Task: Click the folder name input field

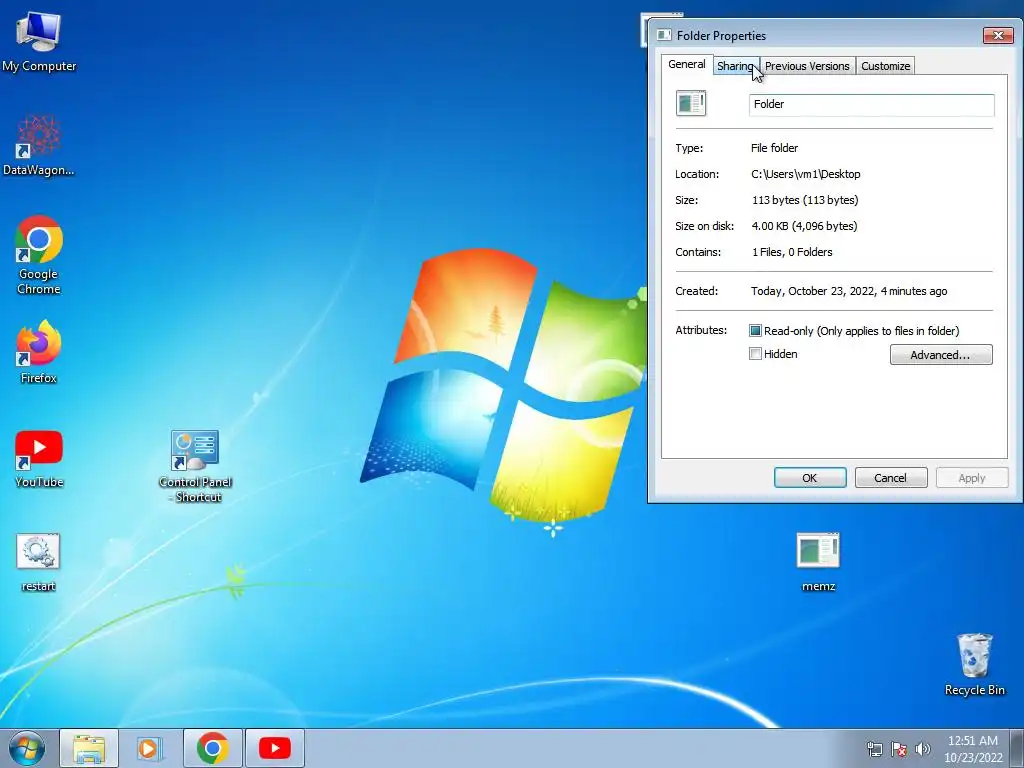Action: 872,104
